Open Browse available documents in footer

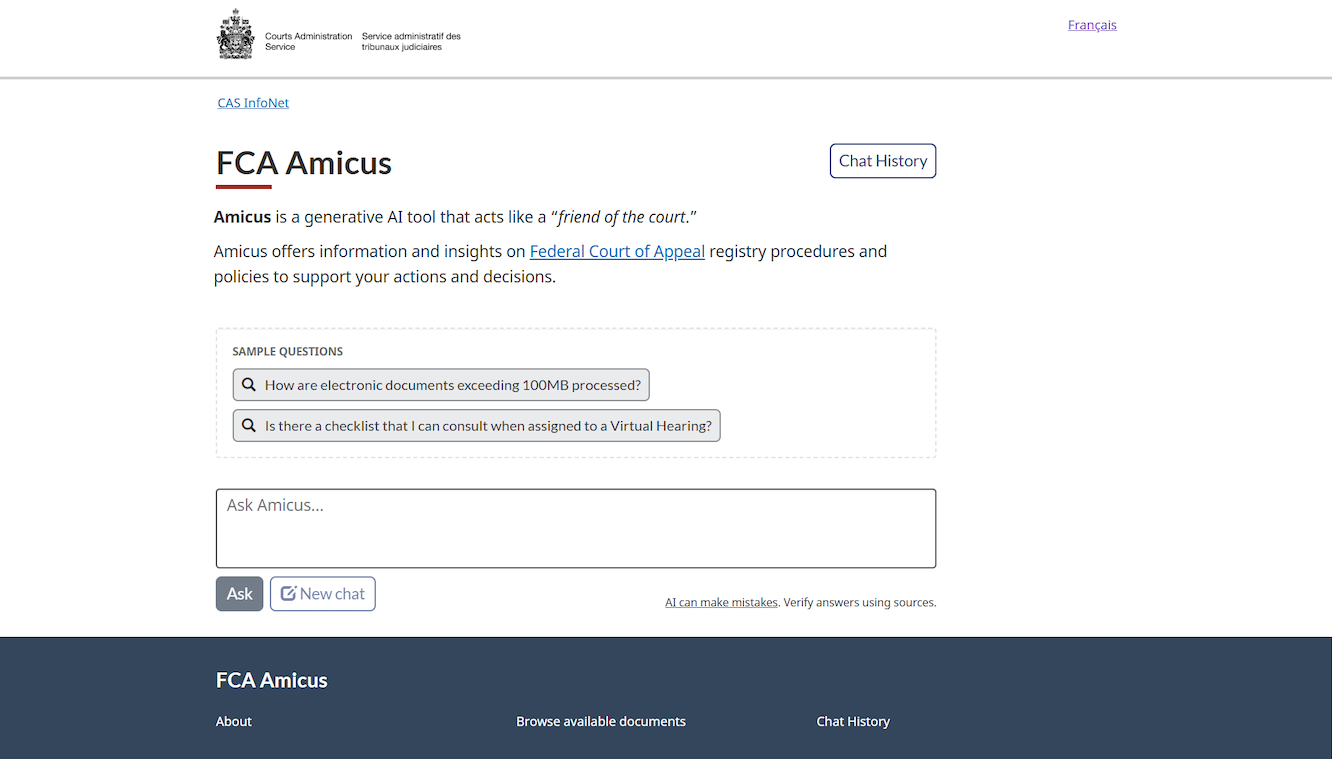click(x=600, y=722)
